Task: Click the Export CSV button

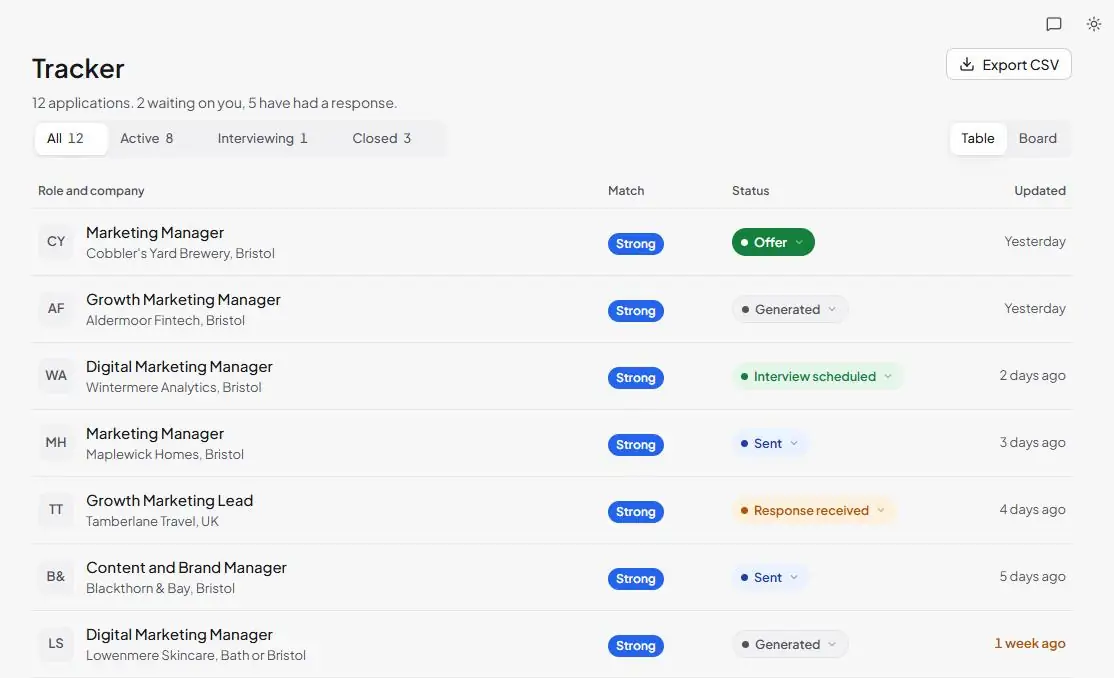Action: (1008, 65)
